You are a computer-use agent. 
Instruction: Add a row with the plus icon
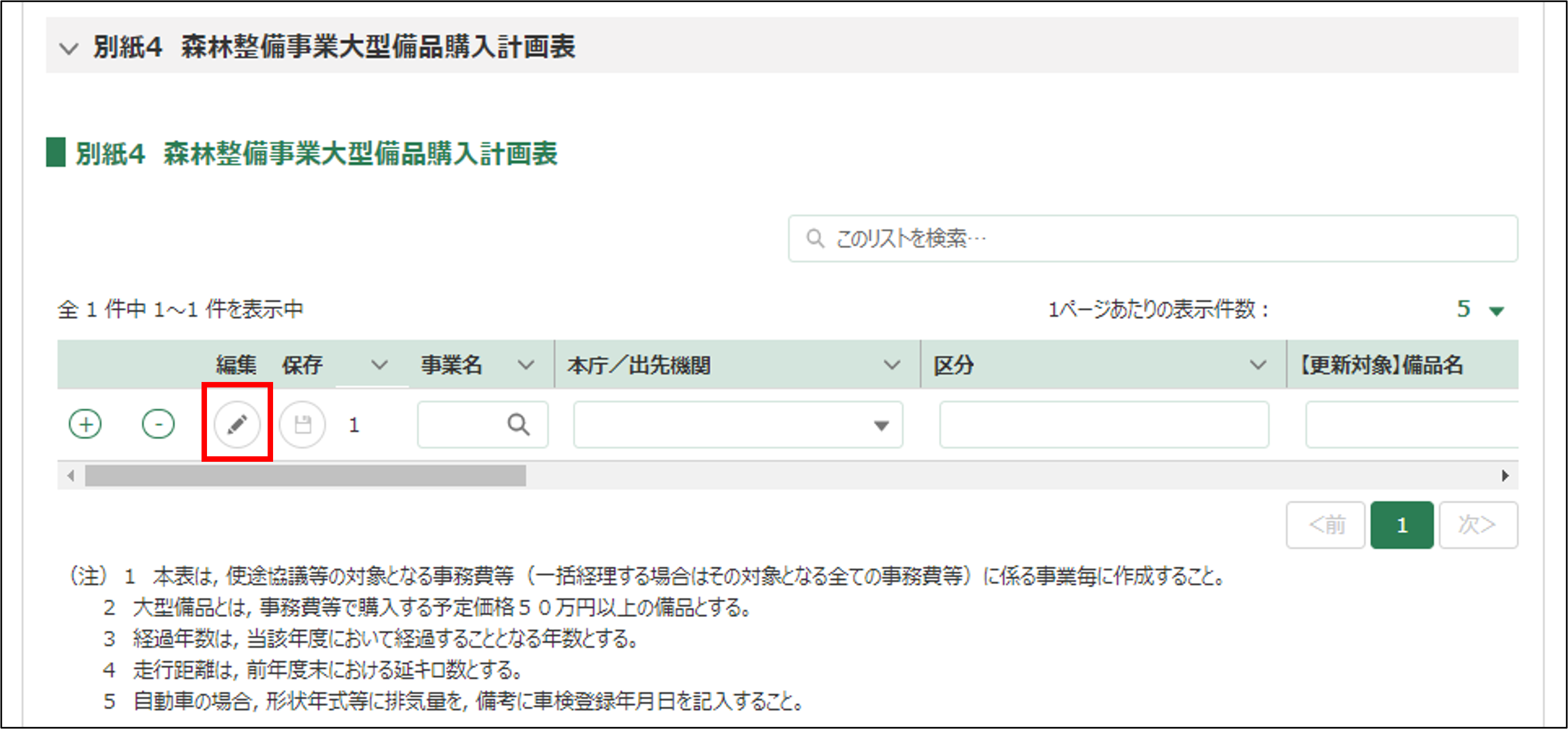[85, 425]
